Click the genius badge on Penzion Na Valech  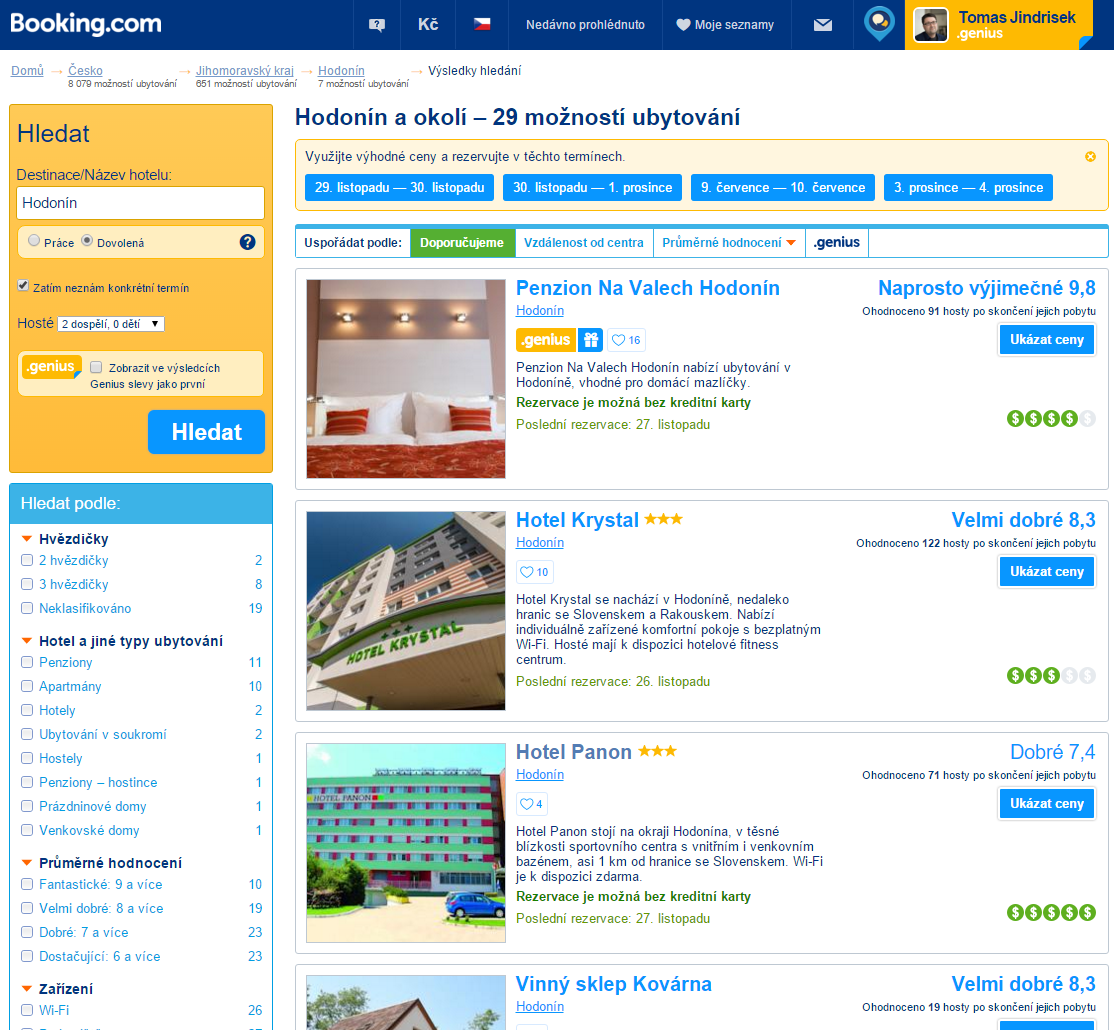(545, 340)
